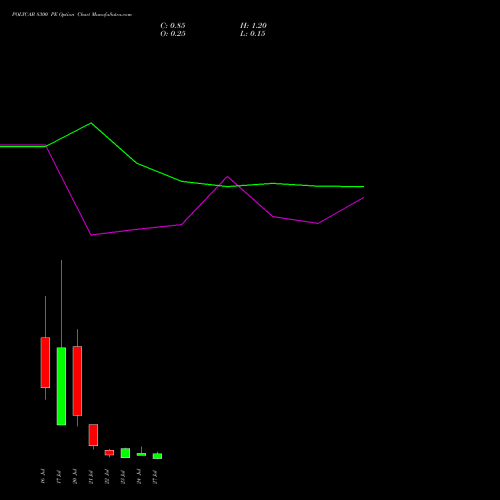Click the 21 Jul date label

click(x=91, y=476)
